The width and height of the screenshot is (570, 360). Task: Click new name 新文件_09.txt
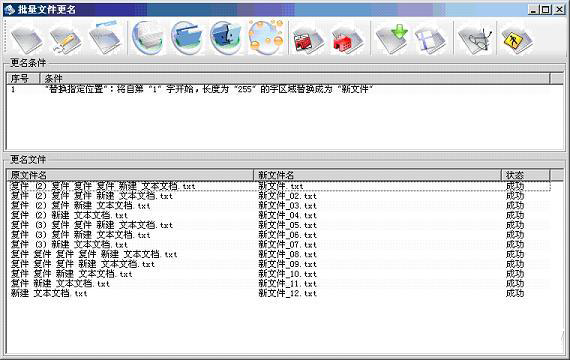pyautogui.click(x=288, y=264)
